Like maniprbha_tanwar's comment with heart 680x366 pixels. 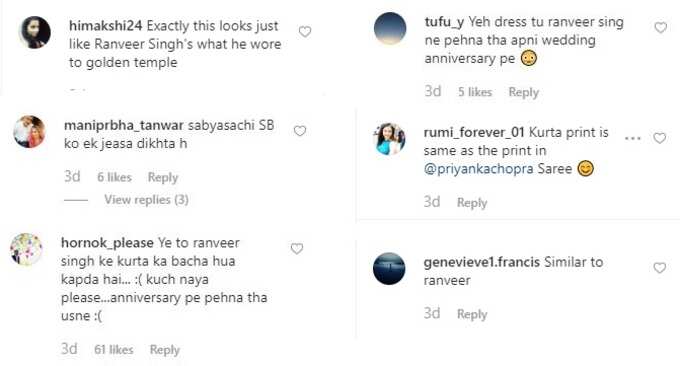pos(300,131)
